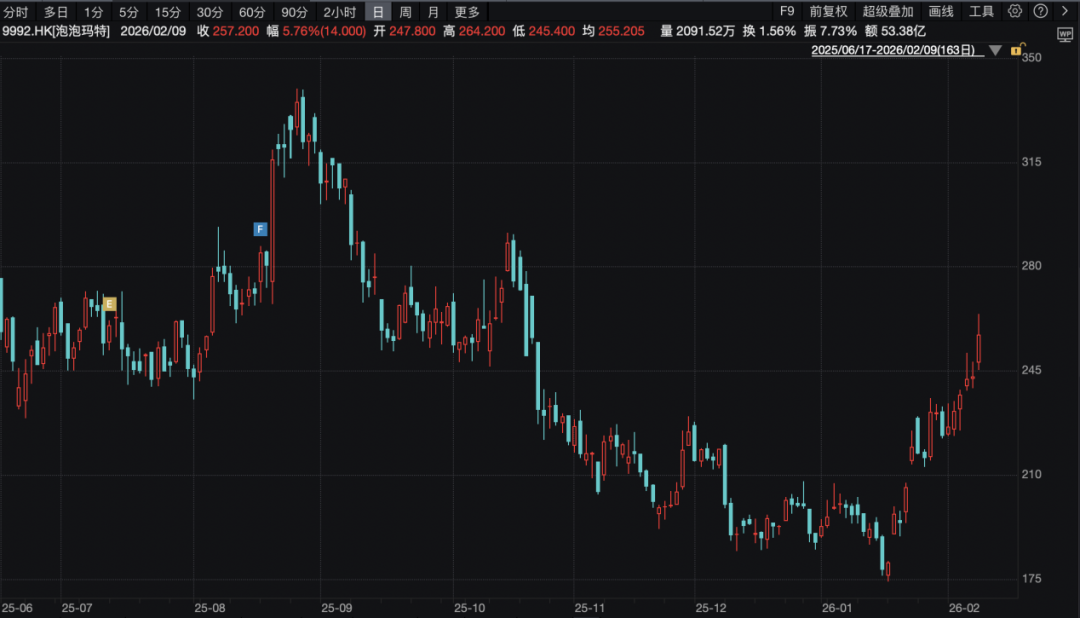
Task: Click the amplitude value 7.73%
Action: 838,31
